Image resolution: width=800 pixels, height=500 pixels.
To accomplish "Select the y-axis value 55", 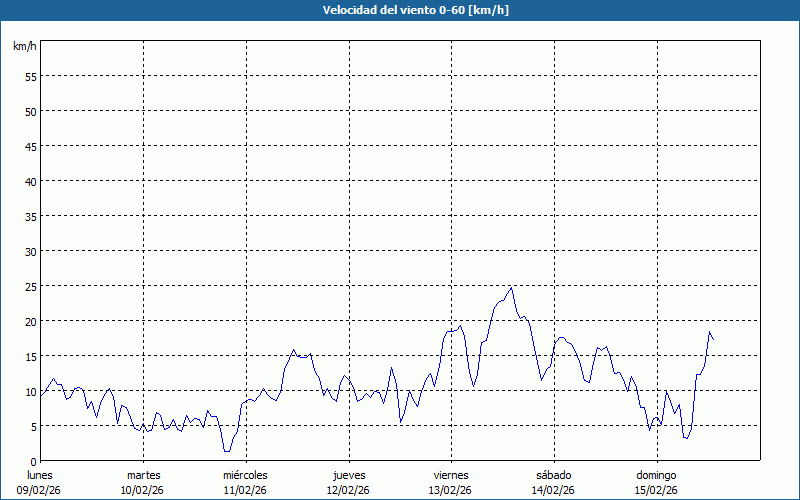I will pyautogui.click(x=31, y=76).
